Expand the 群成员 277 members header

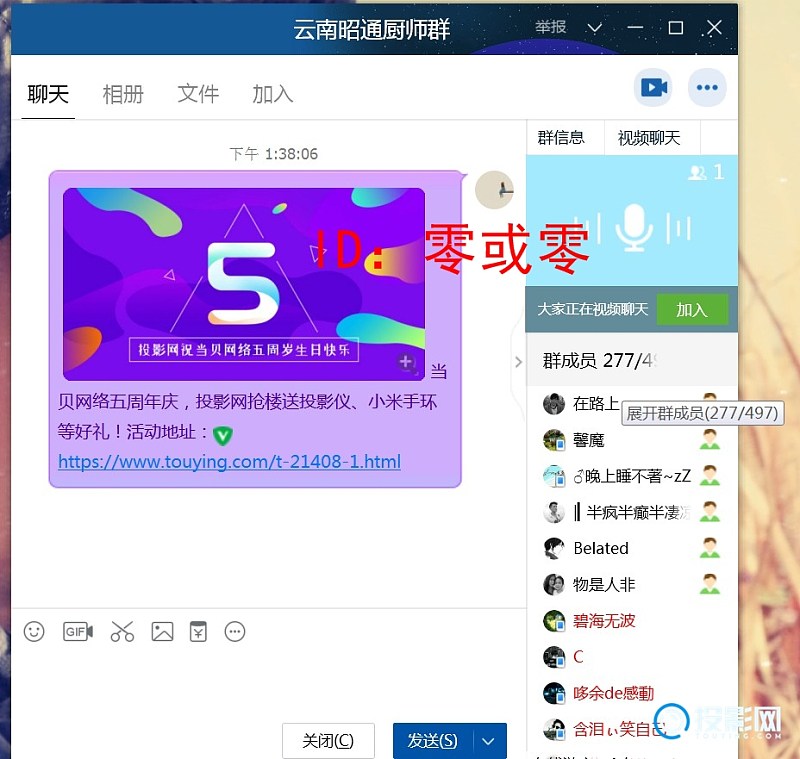632,361
